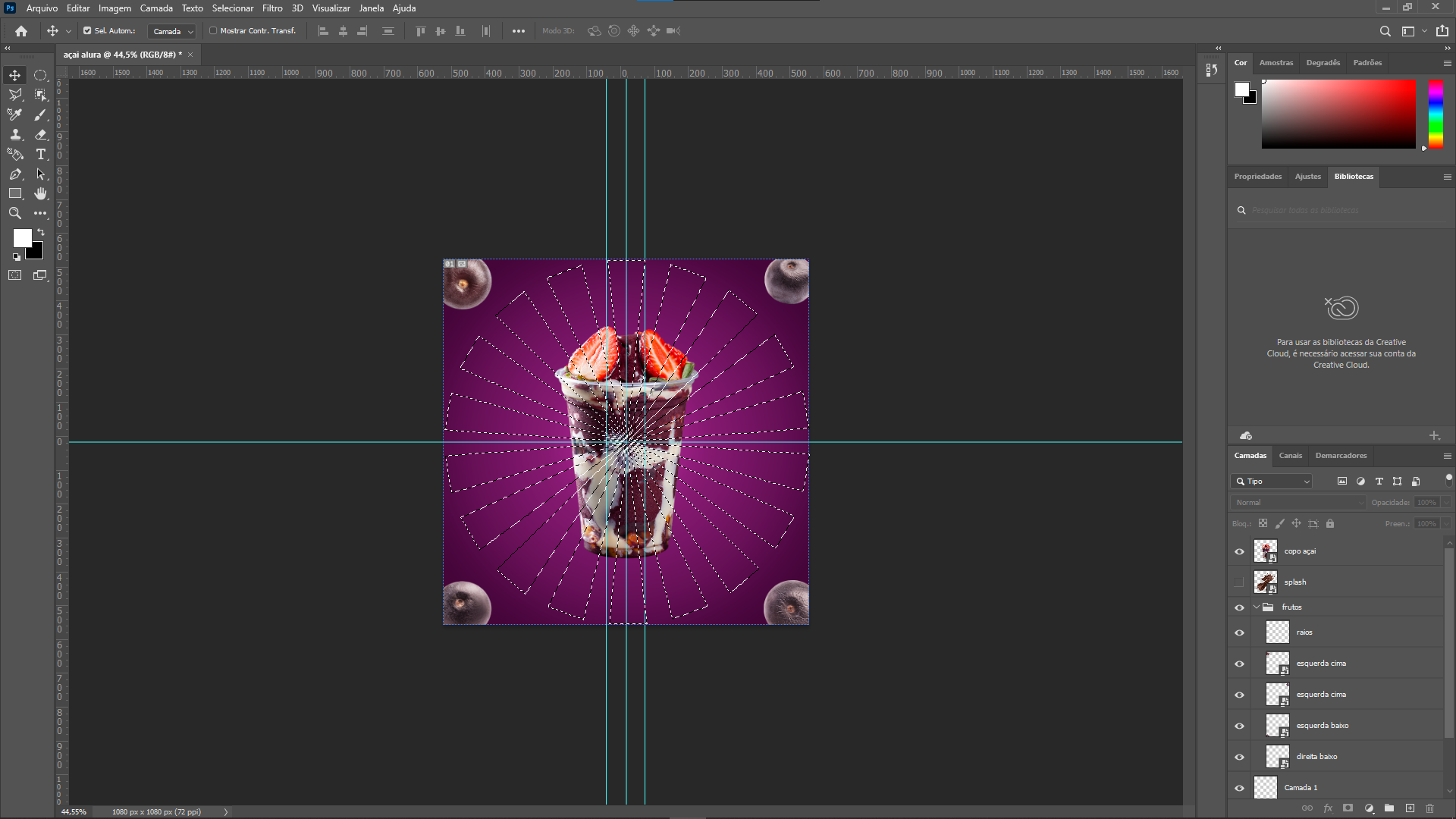The height and width of the screenshot is (819, 1456).
Task: Open the Opacidade value dropdown
Action: point(1446,503)
